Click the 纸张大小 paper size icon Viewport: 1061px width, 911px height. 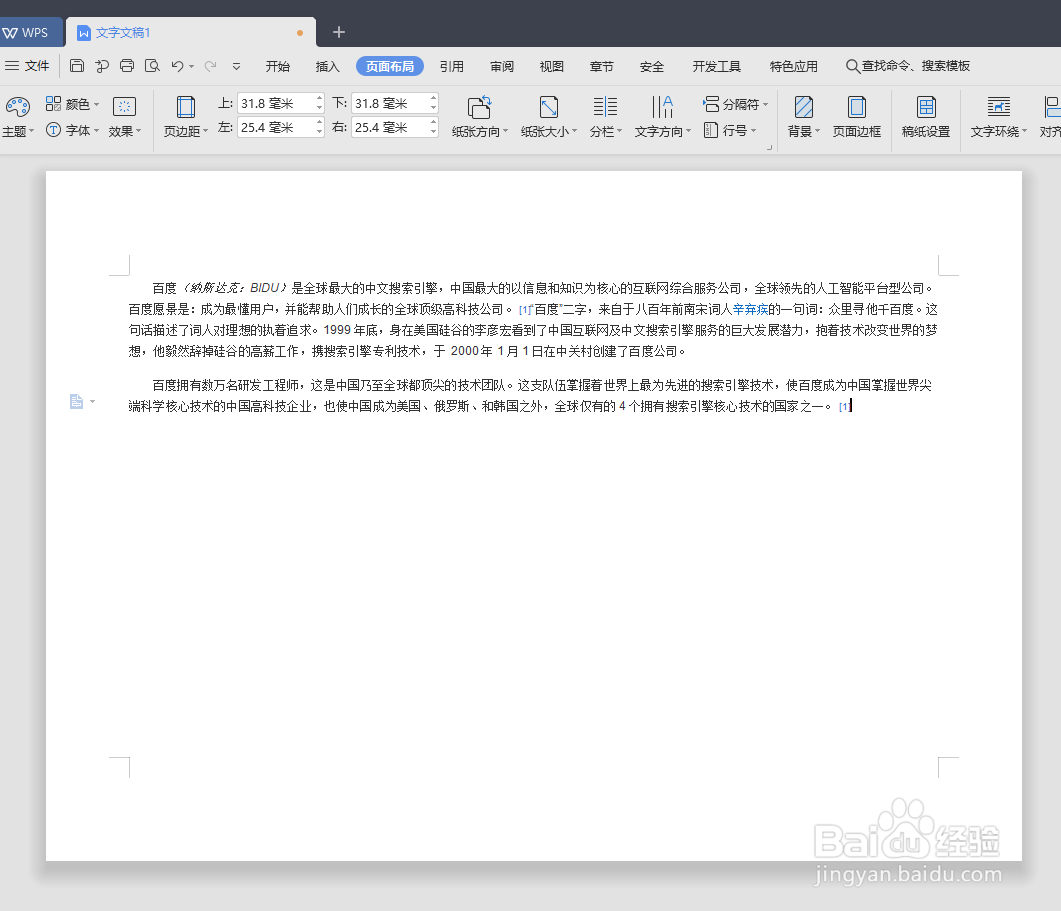click(549, 107)
